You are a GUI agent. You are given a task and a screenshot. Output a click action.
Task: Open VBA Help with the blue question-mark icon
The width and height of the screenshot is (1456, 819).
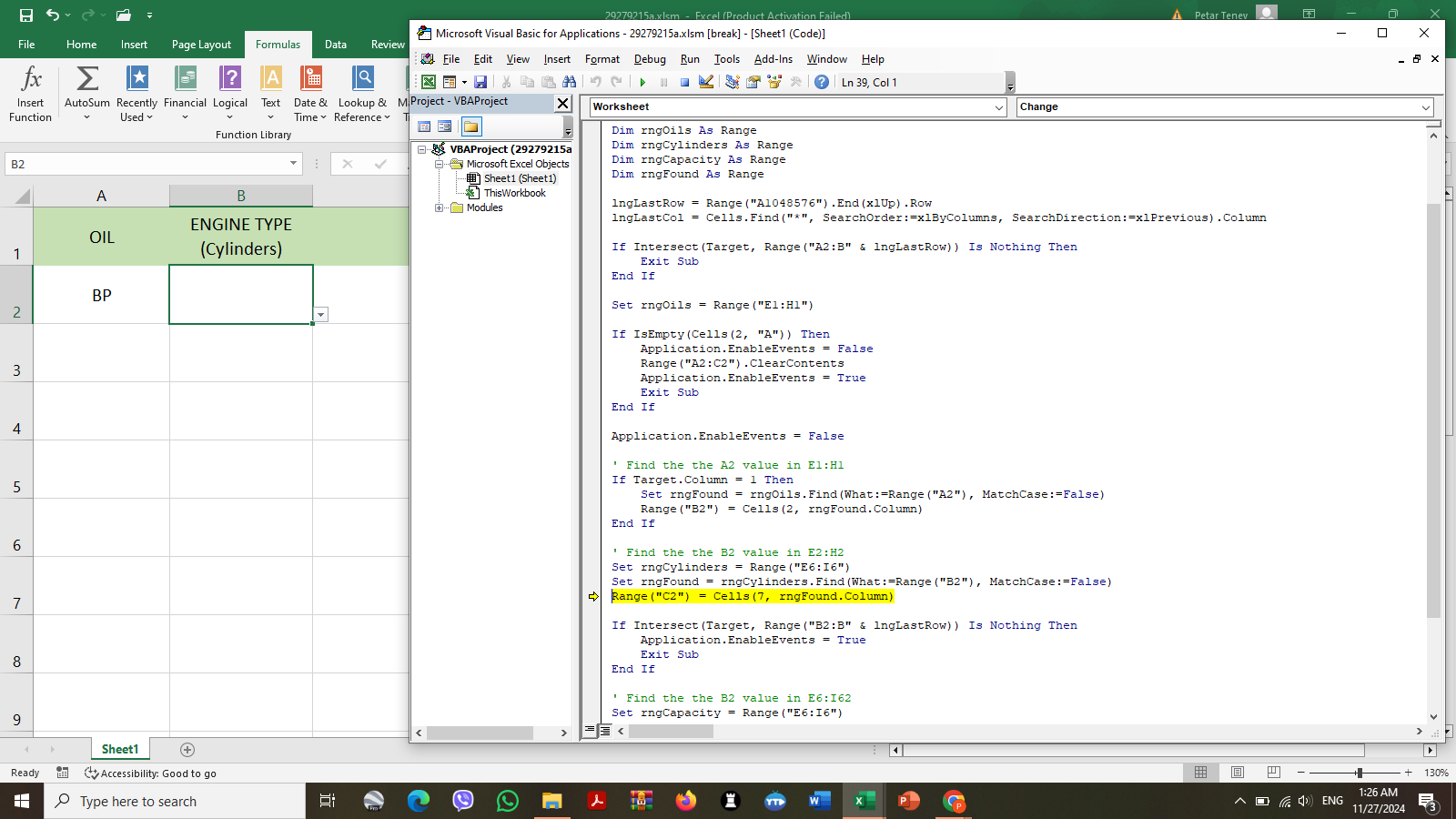pos(822,82)
